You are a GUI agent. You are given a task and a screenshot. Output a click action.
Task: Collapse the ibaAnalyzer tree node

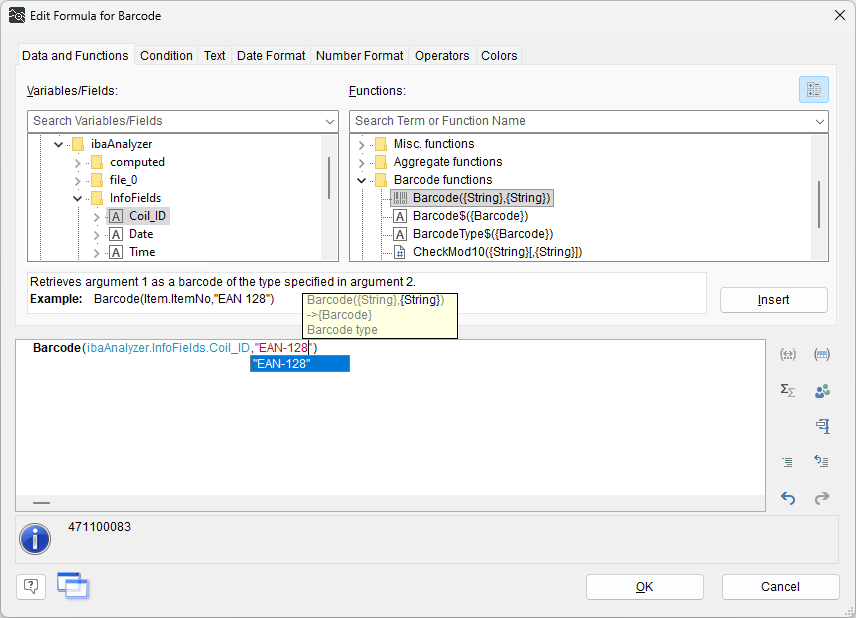[58, 144]
